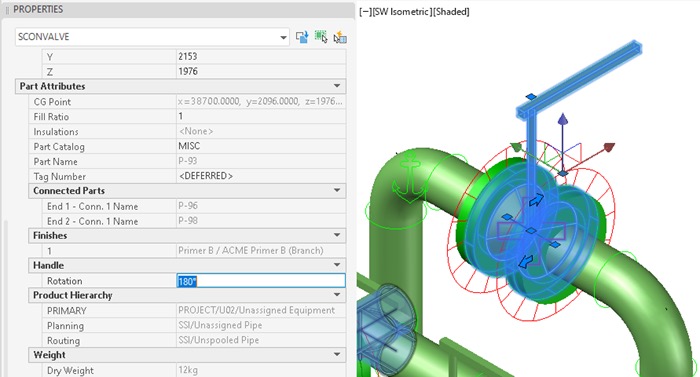Click the Y value 2153
The width and height of the screenshot is (700, 377).
188,56
